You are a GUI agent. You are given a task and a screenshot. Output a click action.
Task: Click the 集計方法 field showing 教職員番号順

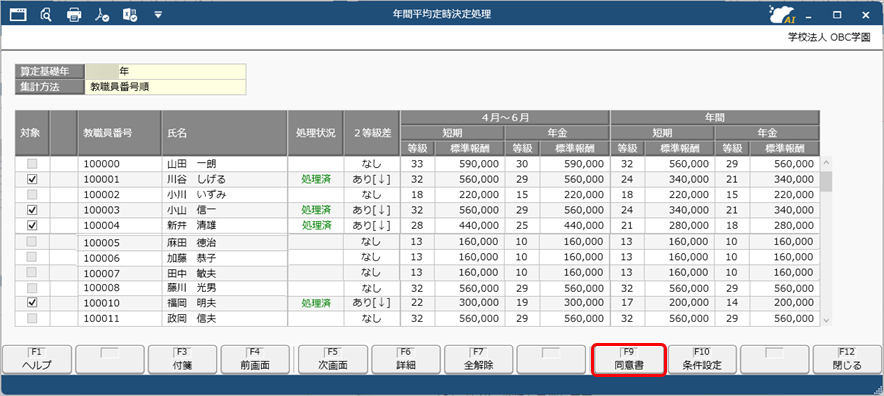pyautogui.click(x=166, y=87)
